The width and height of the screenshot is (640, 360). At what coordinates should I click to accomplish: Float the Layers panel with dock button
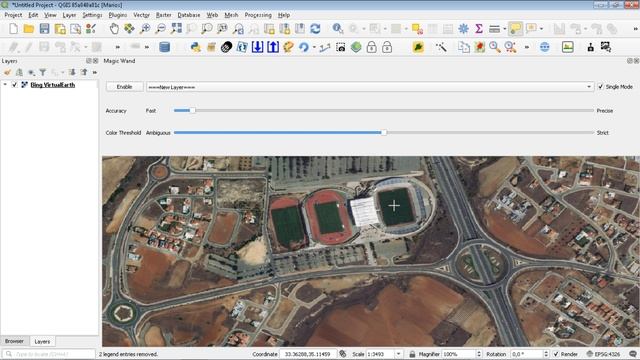coord(89,60)
